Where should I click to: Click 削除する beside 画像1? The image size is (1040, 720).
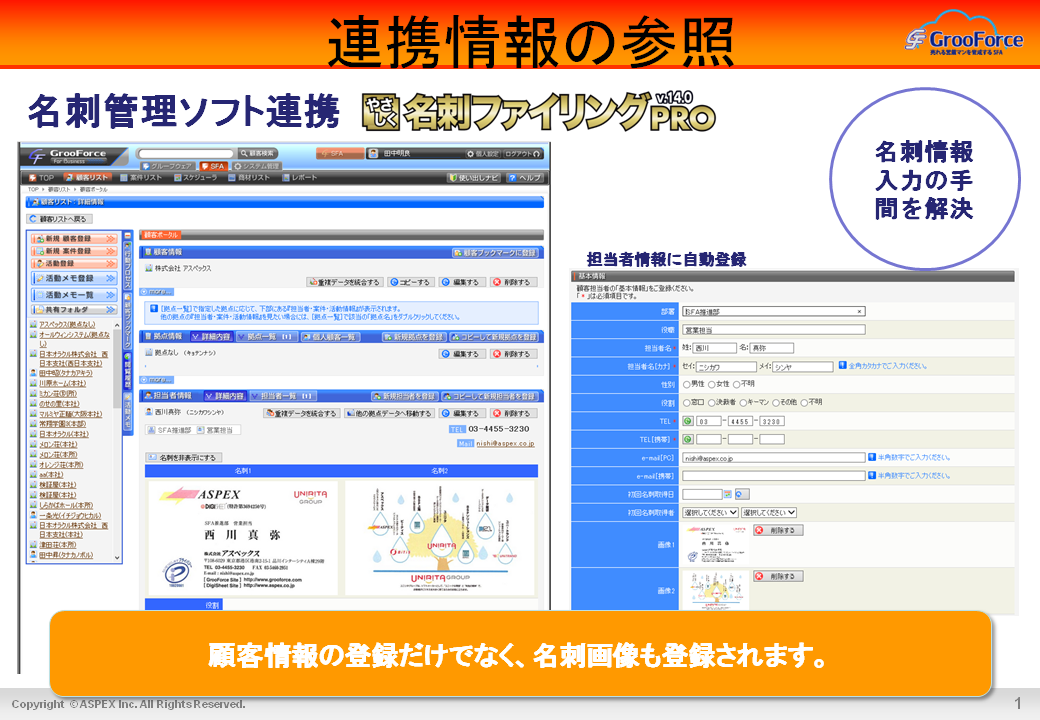click(778, 530)
